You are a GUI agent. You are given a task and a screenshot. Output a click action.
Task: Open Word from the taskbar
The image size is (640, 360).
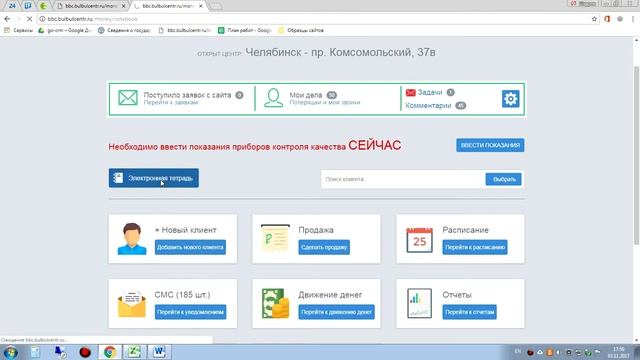tap(159, 352)
